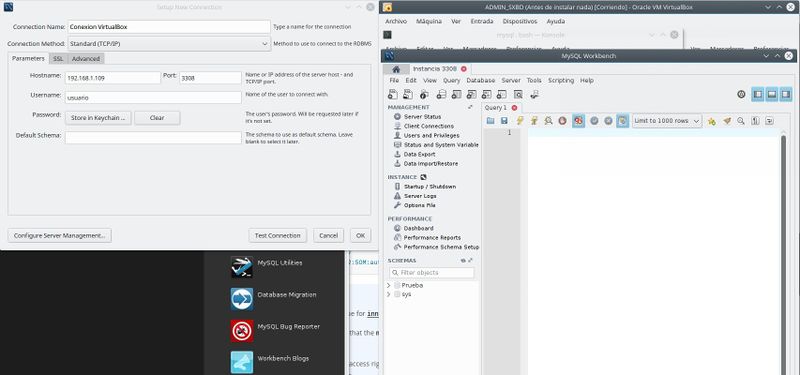Click OK in Setup New Connection
The height and width of the screenshot is (375, 800).
coord(361,236)
